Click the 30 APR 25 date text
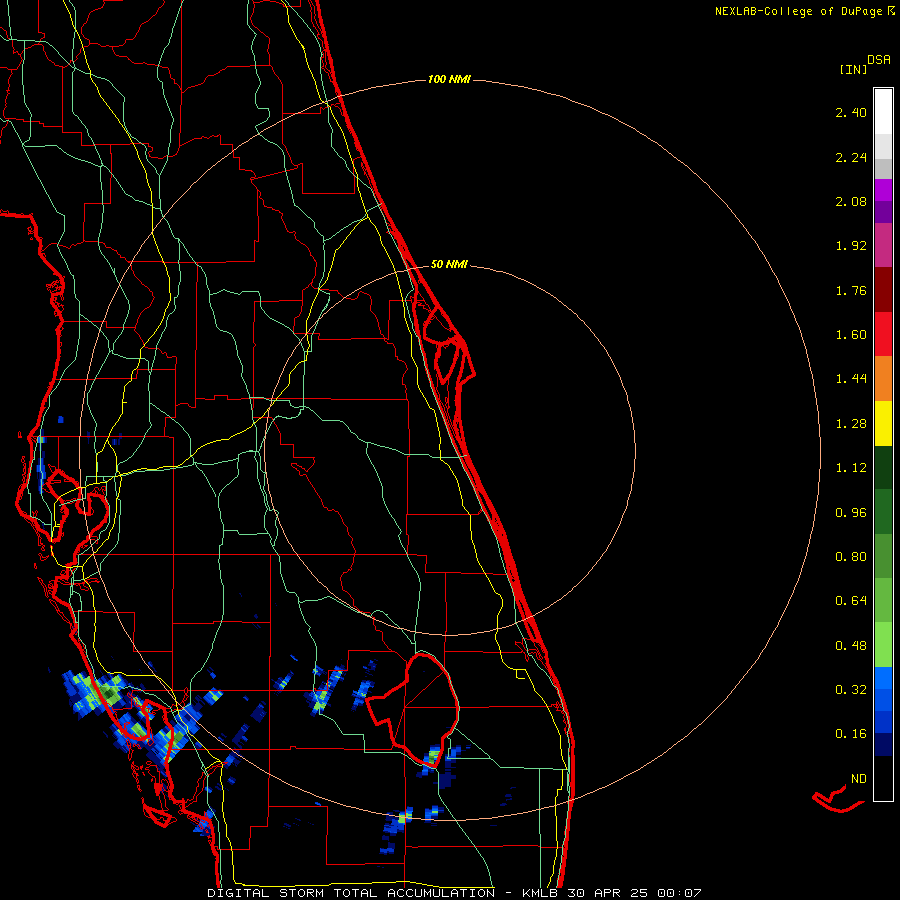Image resolution: width=900 pixels, height=900 pixels. coord(607,893)
